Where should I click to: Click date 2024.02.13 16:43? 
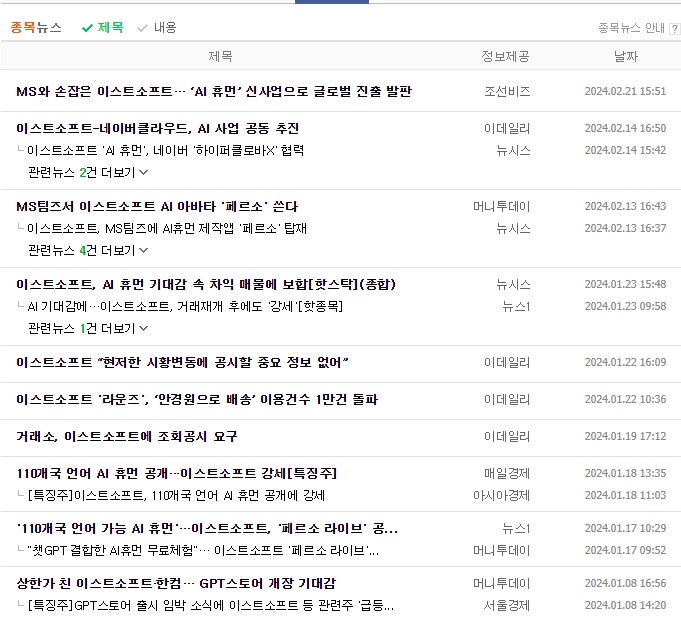pos(625,206)
